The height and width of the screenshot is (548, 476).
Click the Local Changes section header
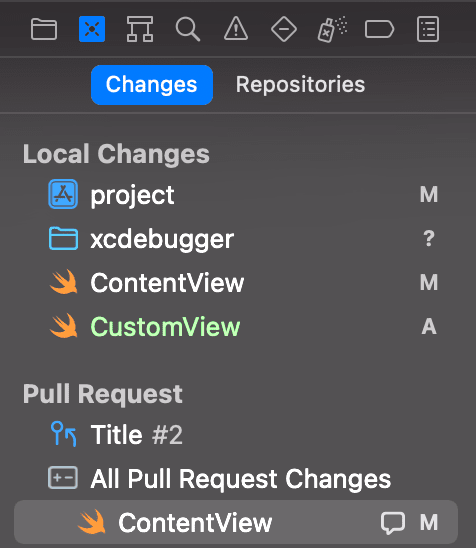[116, 154]
